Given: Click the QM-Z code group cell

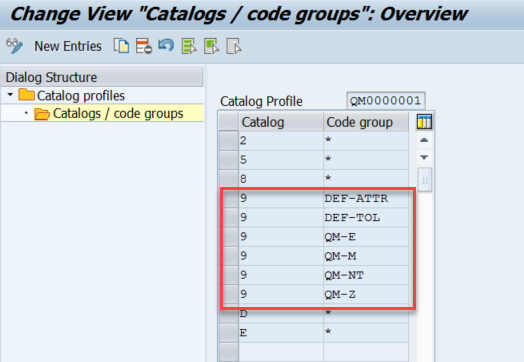Looking at the screenshot, I should (x=366, y=294).
